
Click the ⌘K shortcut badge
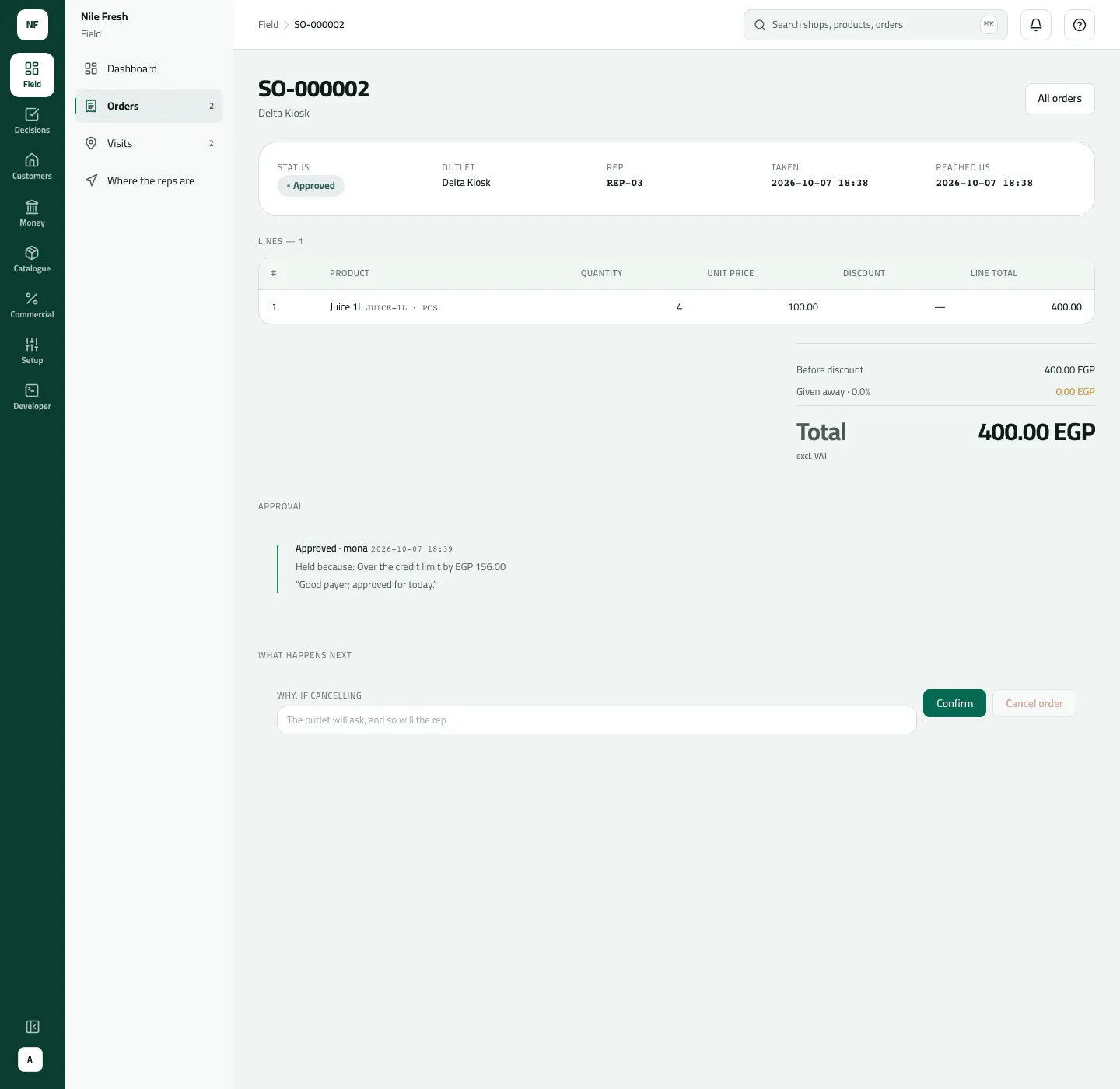point(989,25)
